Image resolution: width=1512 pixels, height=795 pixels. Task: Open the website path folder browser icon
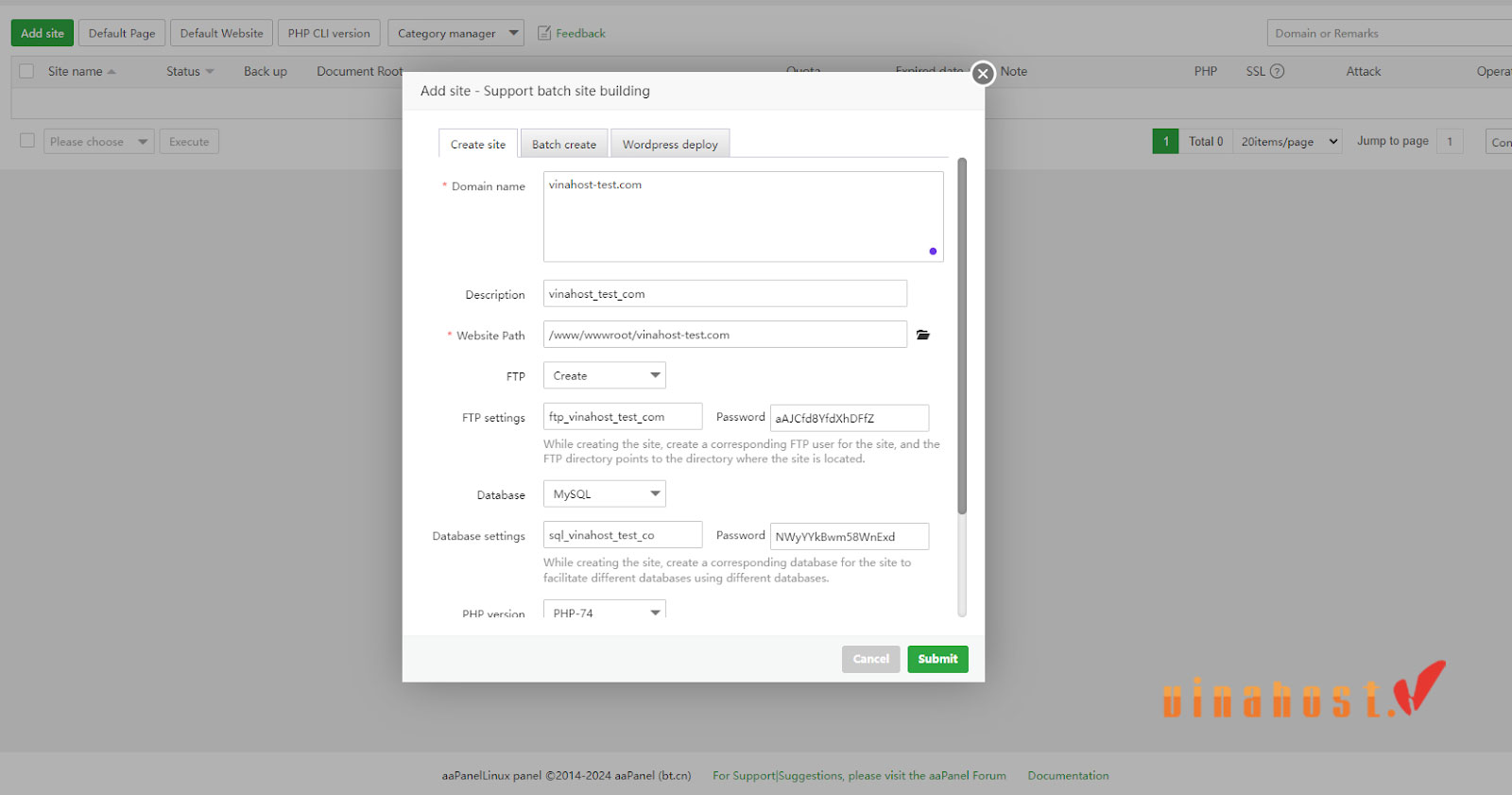coord(923,335)
